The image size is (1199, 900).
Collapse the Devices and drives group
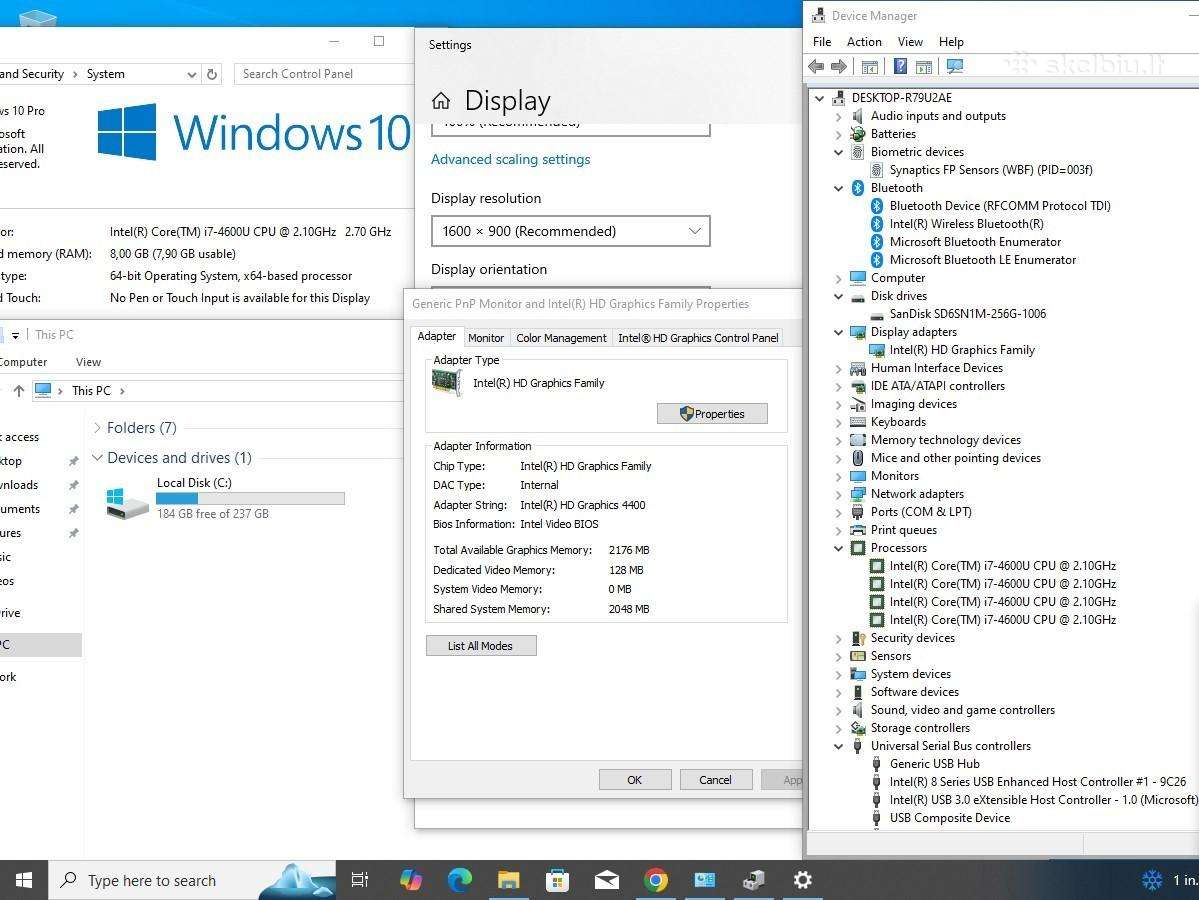click(x=97, y=457)
